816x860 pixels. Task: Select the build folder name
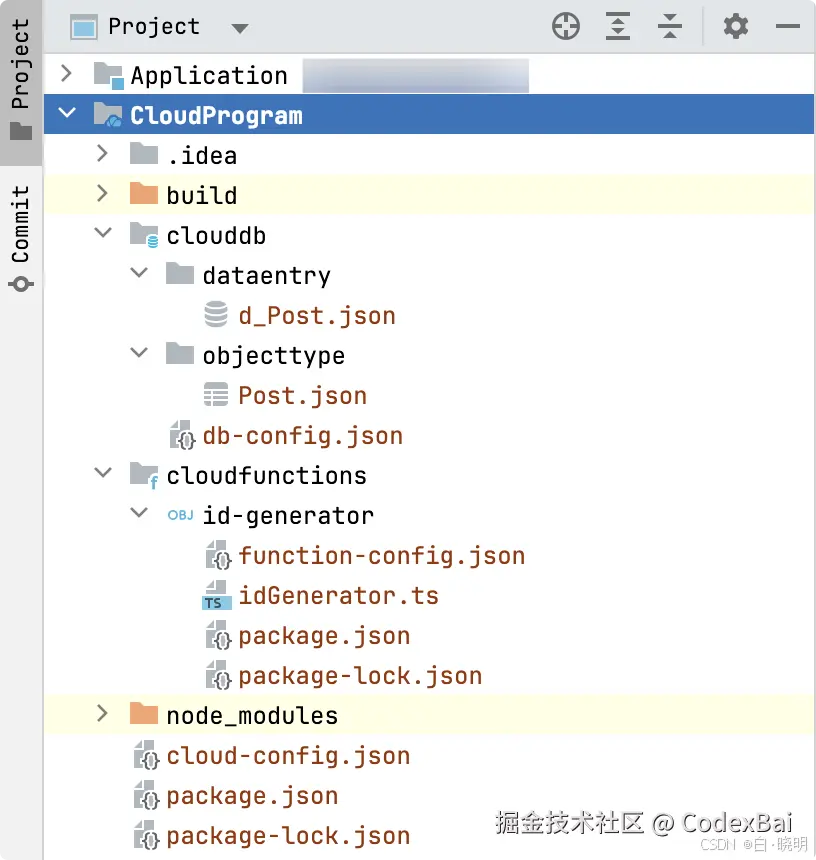[202, 195]
